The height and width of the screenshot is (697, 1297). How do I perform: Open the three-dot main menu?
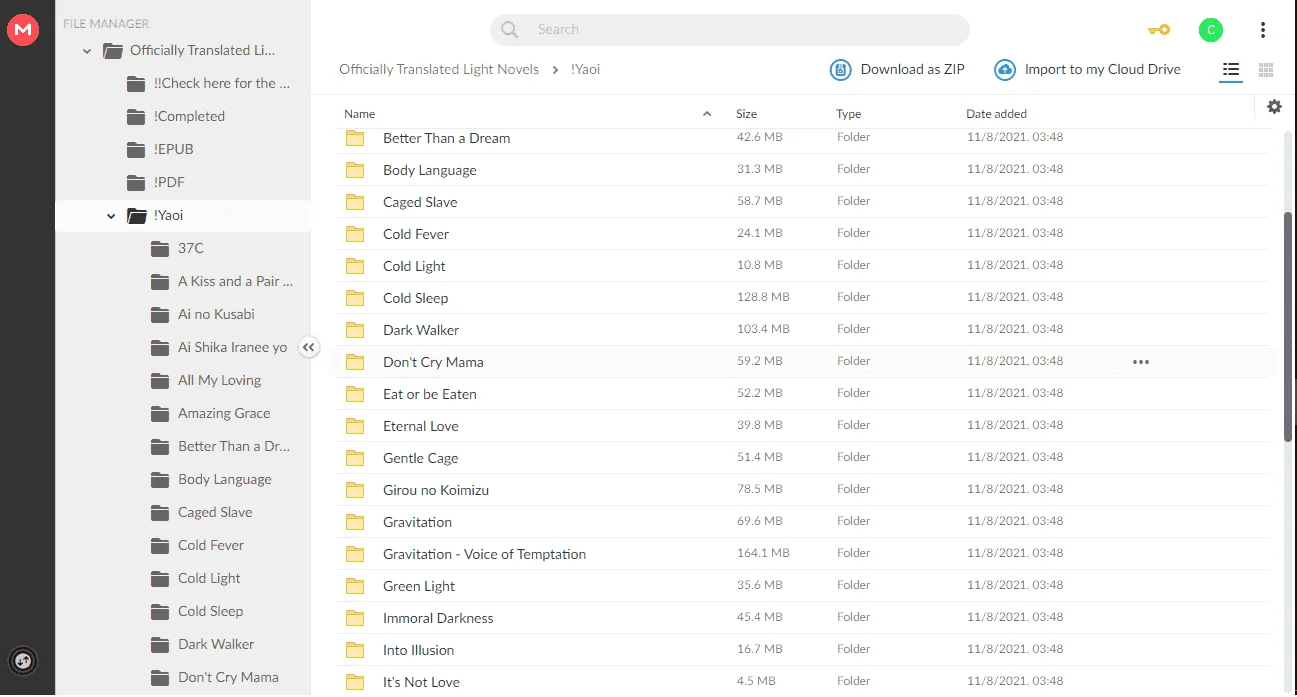pos(1263,30)
